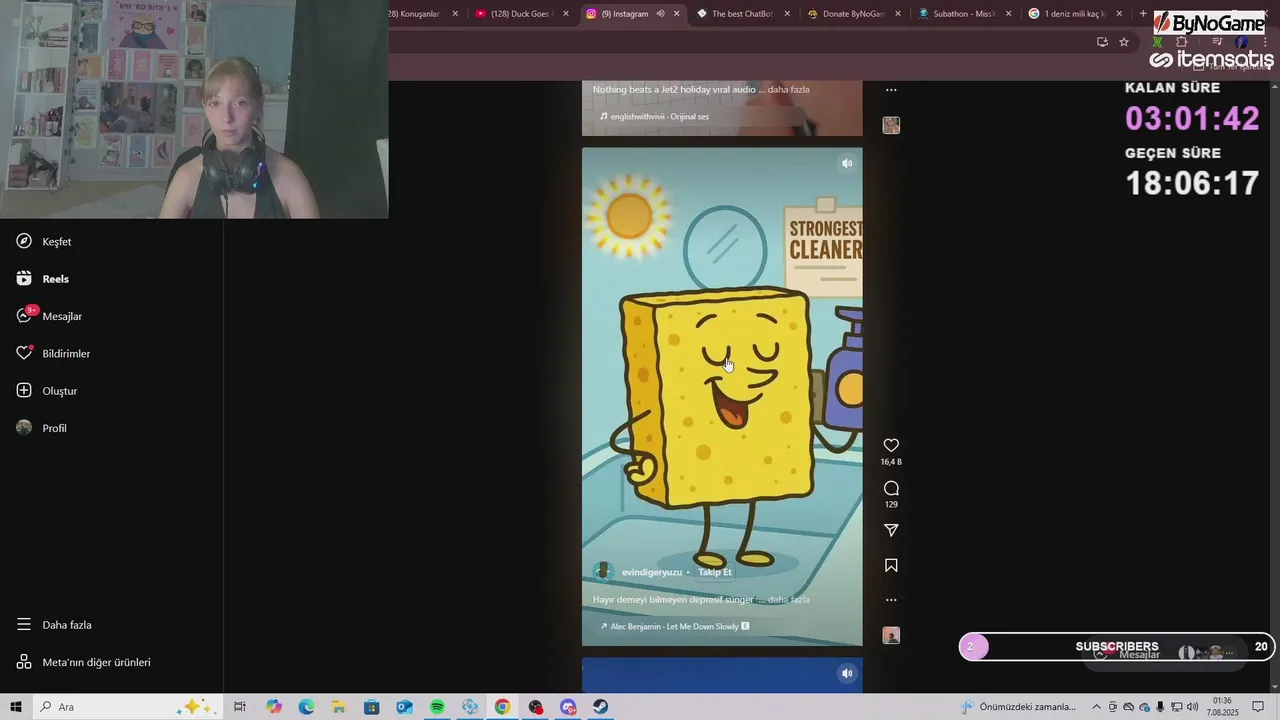Open comments on the sponge reel
Image resolution: width=1280 pixels, height=720 pixels.
891,488
